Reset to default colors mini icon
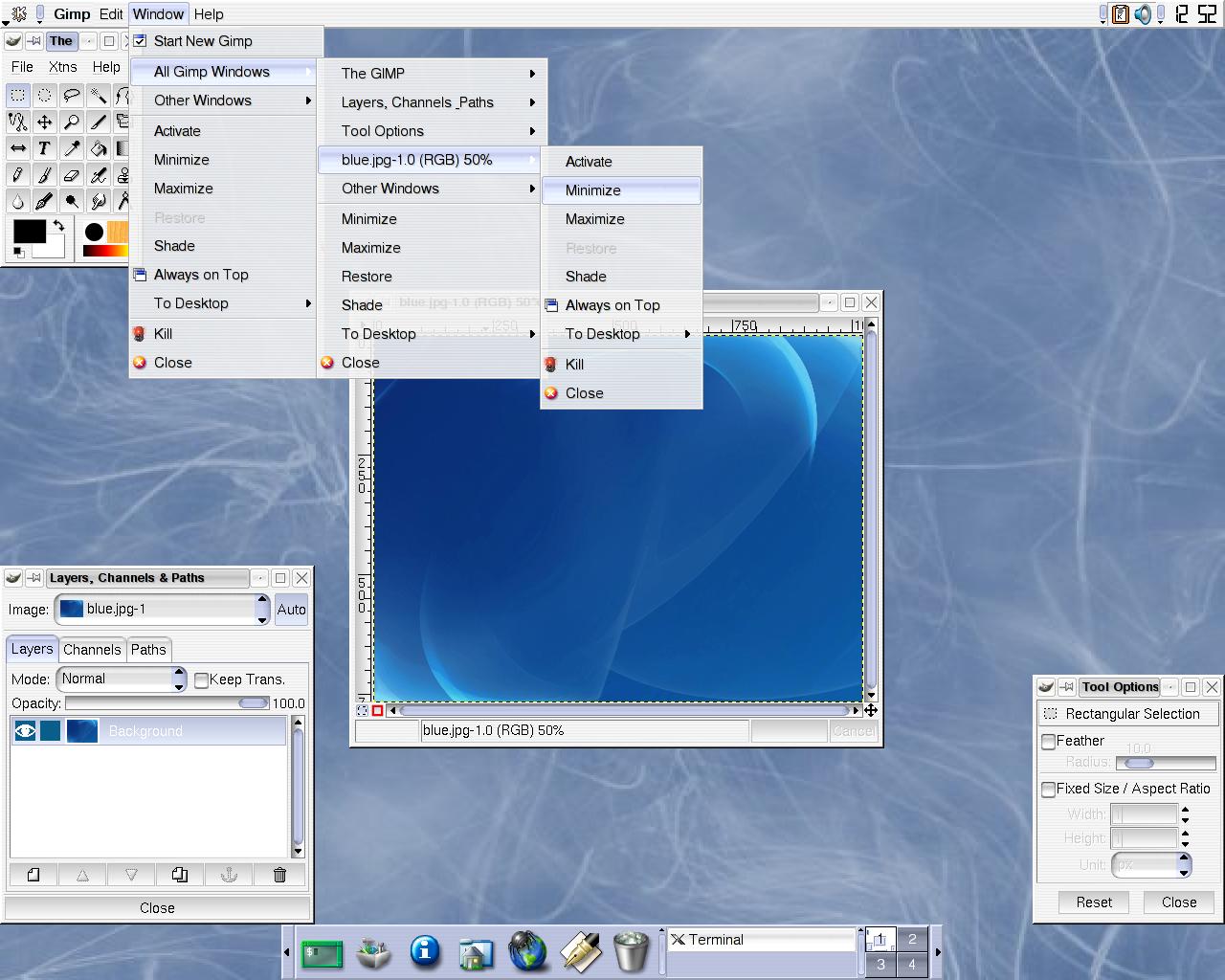The width and height of the screenshot is (1225, 980). [17, 253]
